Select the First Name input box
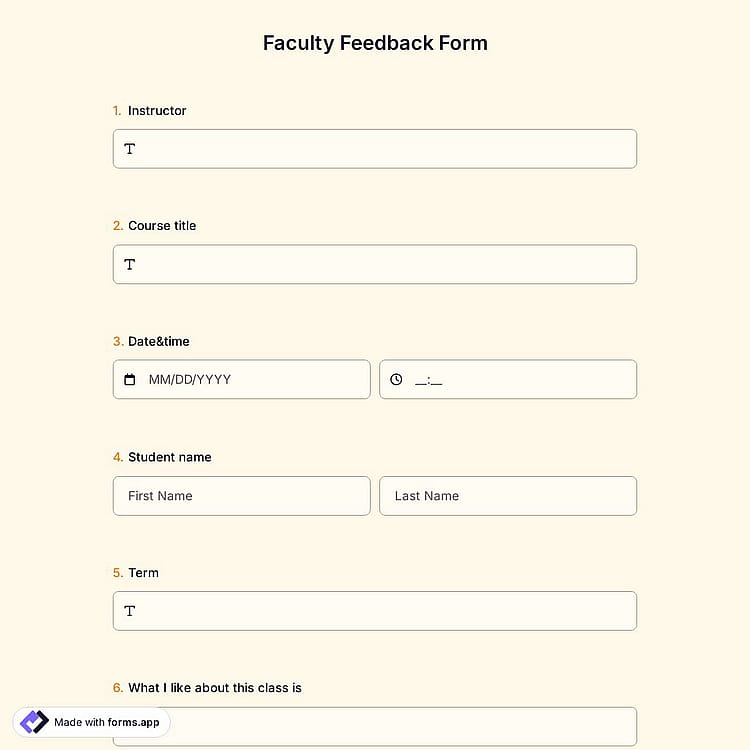The width and height of the screenshot is (750, 750). [x=242, y=496]
